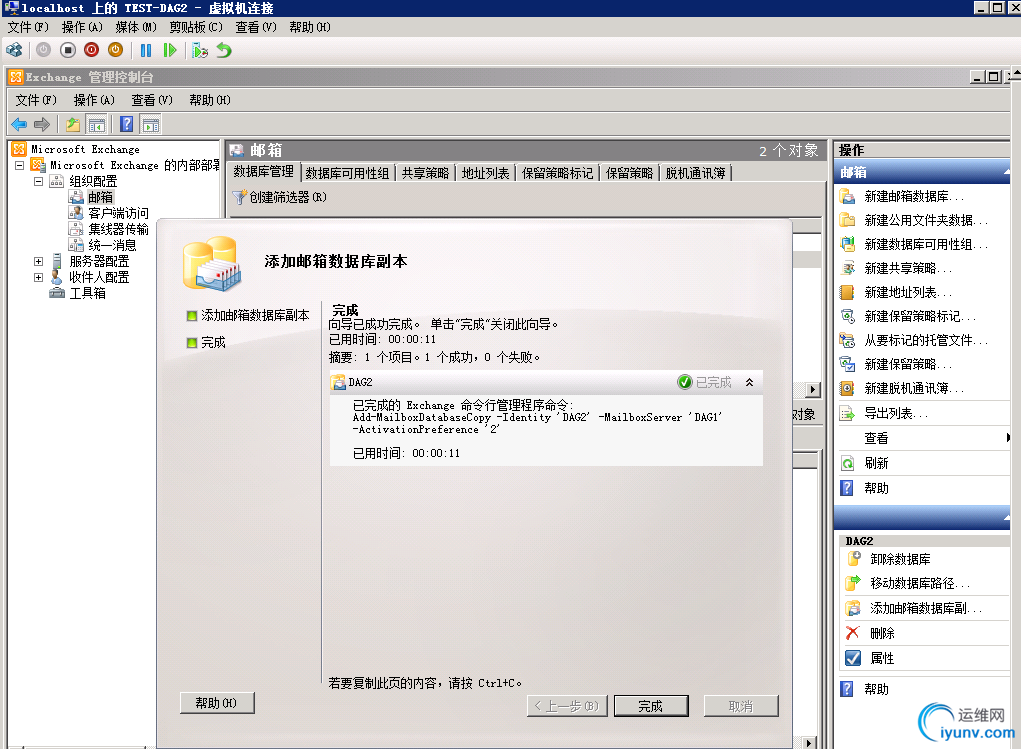
Task: Switch to 地址列表 tab
Action: coord(485,173)
